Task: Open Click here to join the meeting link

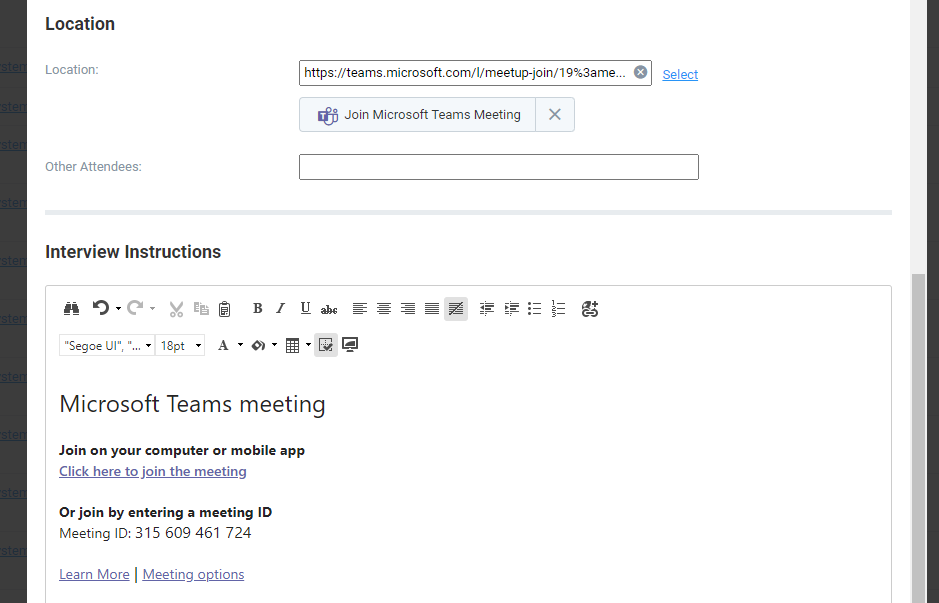Action: click(153, 471)
